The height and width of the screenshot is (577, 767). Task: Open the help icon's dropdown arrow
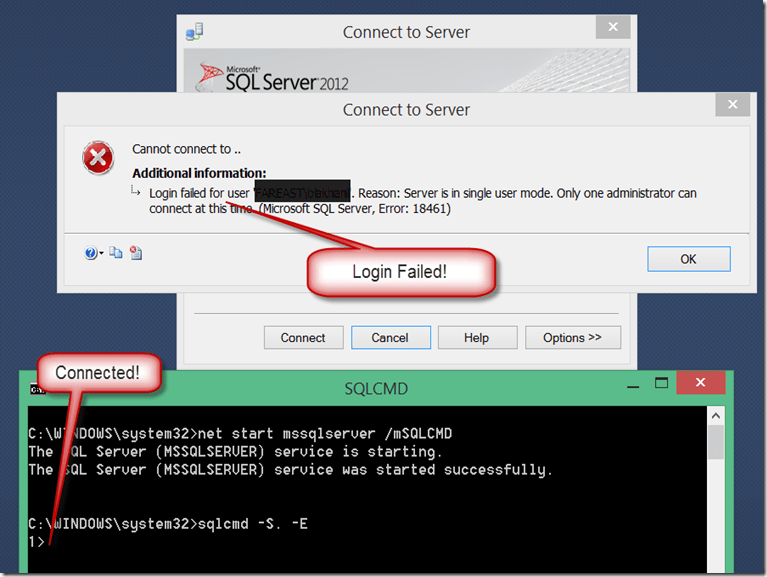click(101, 255)
